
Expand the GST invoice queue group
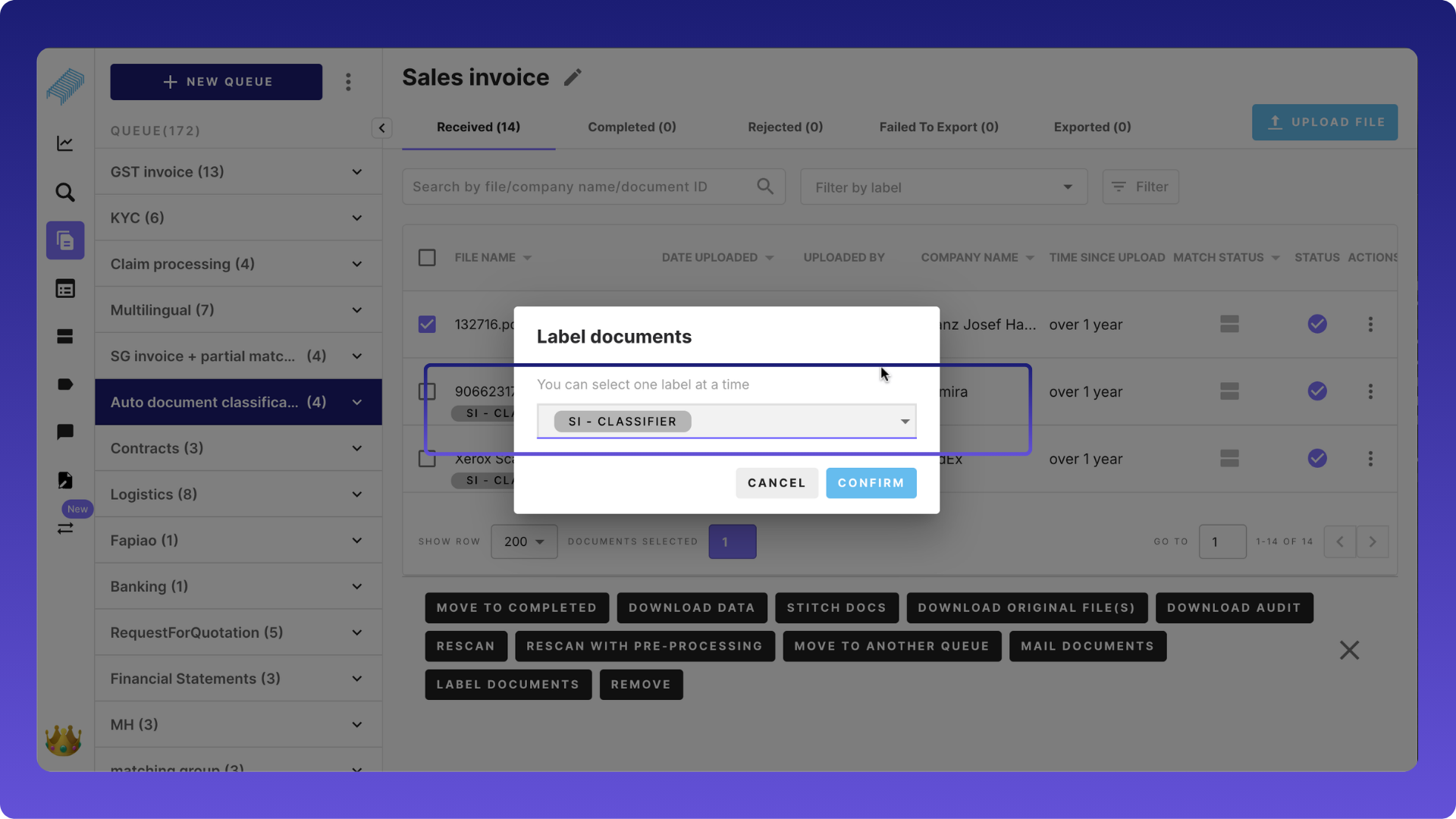coord(356,172)
